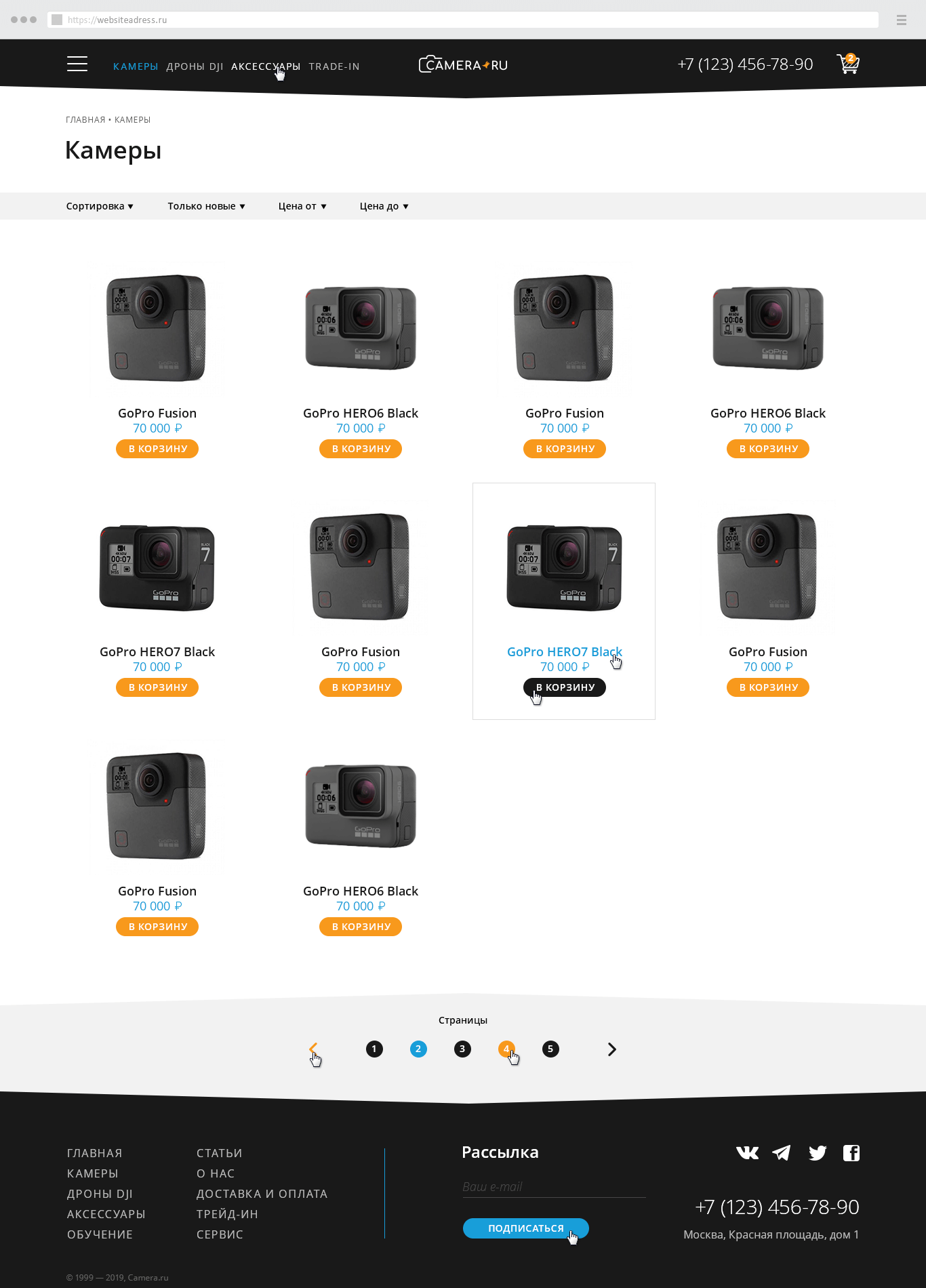Add highlighted GoPro HERO7 Black to cart

point(565,687)
